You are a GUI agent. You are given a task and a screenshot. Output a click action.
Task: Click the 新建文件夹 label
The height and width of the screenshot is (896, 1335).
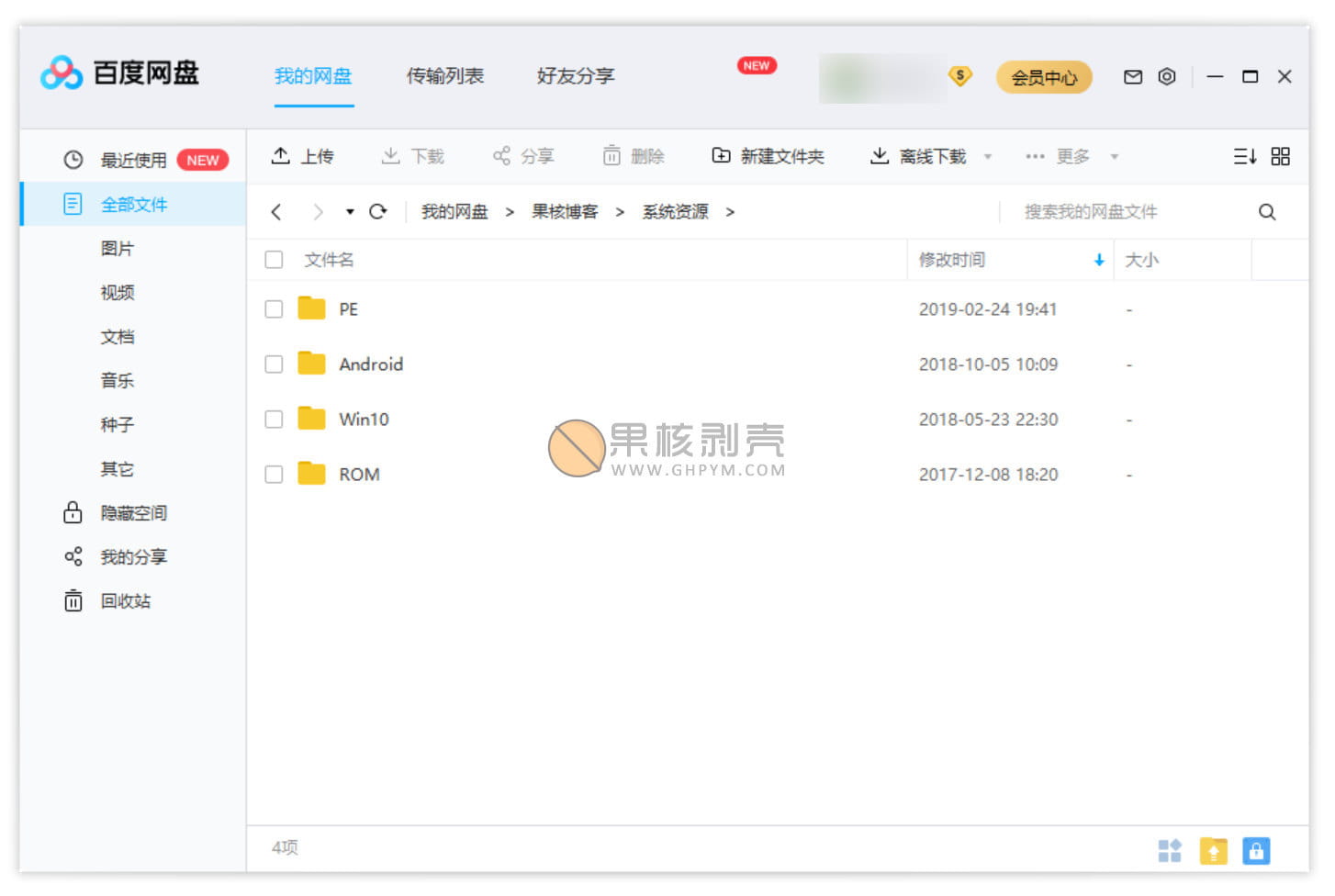[782, 157]
